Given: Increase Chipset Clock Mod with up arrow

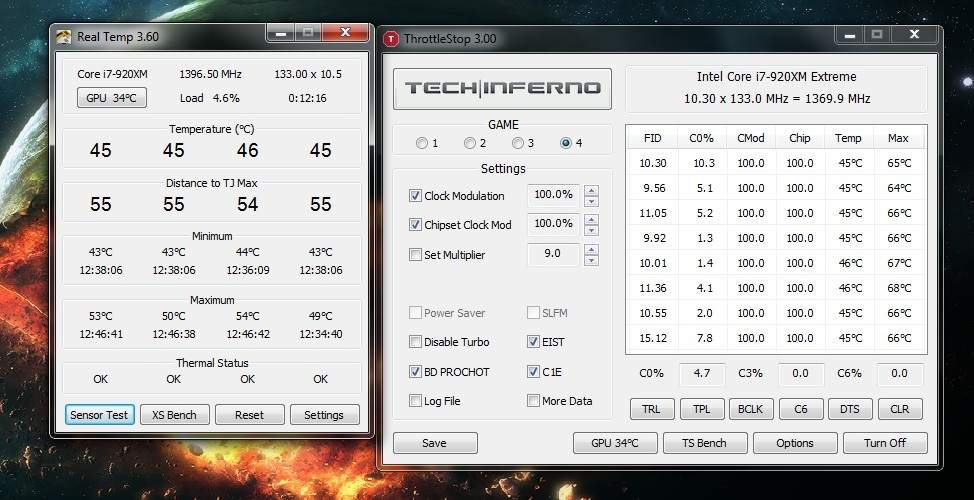Looking at the screenshot, I should [x=592, y=219].
